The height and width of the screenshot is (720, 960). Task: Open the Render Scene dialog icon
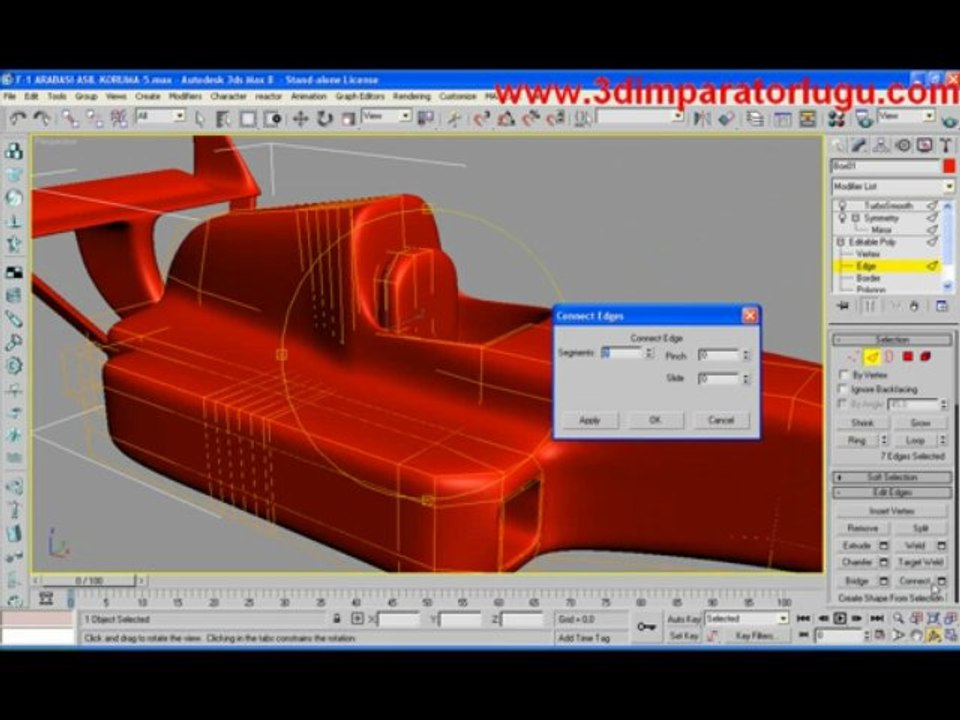[x=864, y=118]
